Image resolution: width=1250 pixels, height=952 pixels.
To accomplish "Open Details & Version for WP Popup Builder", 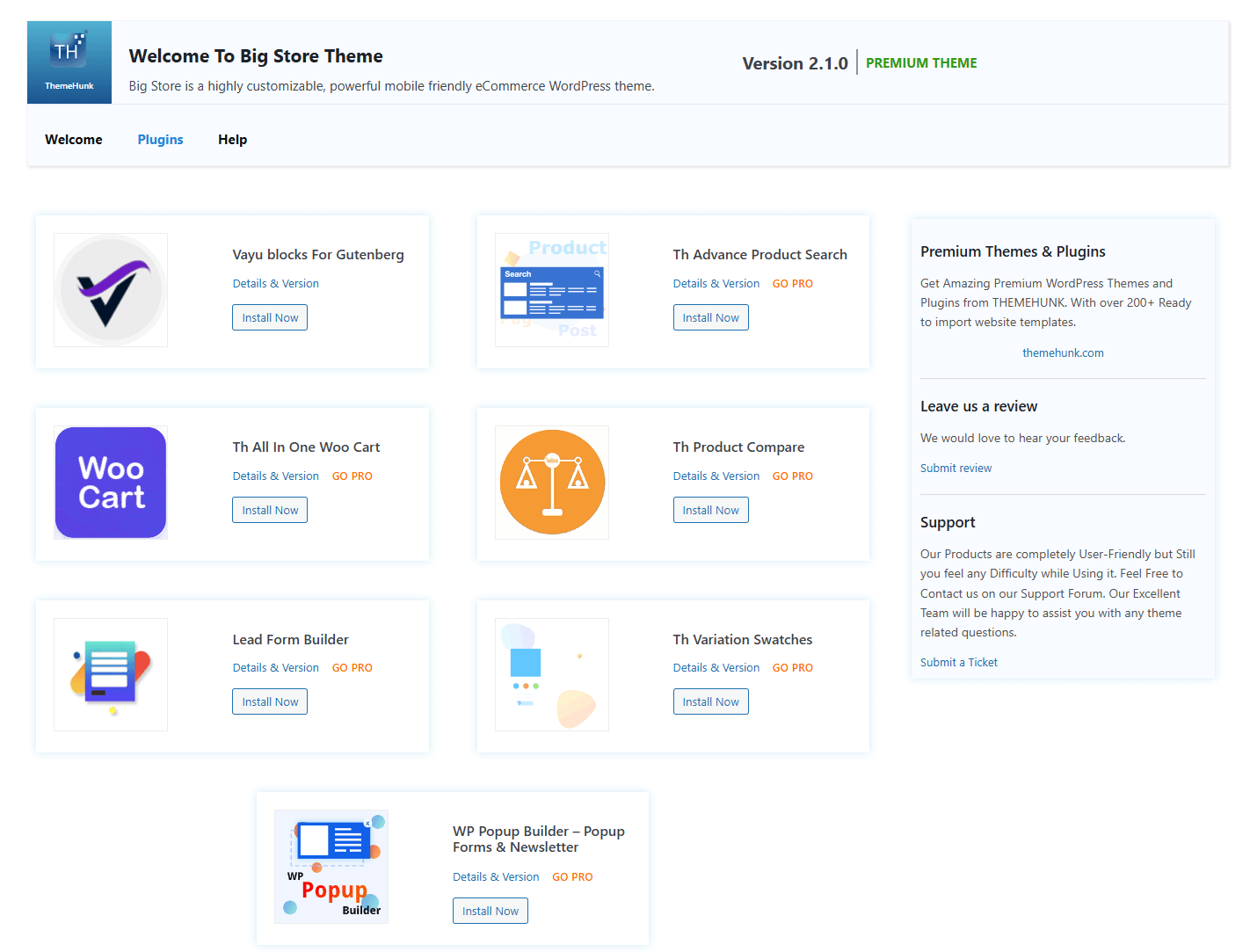I will point(496,877).
